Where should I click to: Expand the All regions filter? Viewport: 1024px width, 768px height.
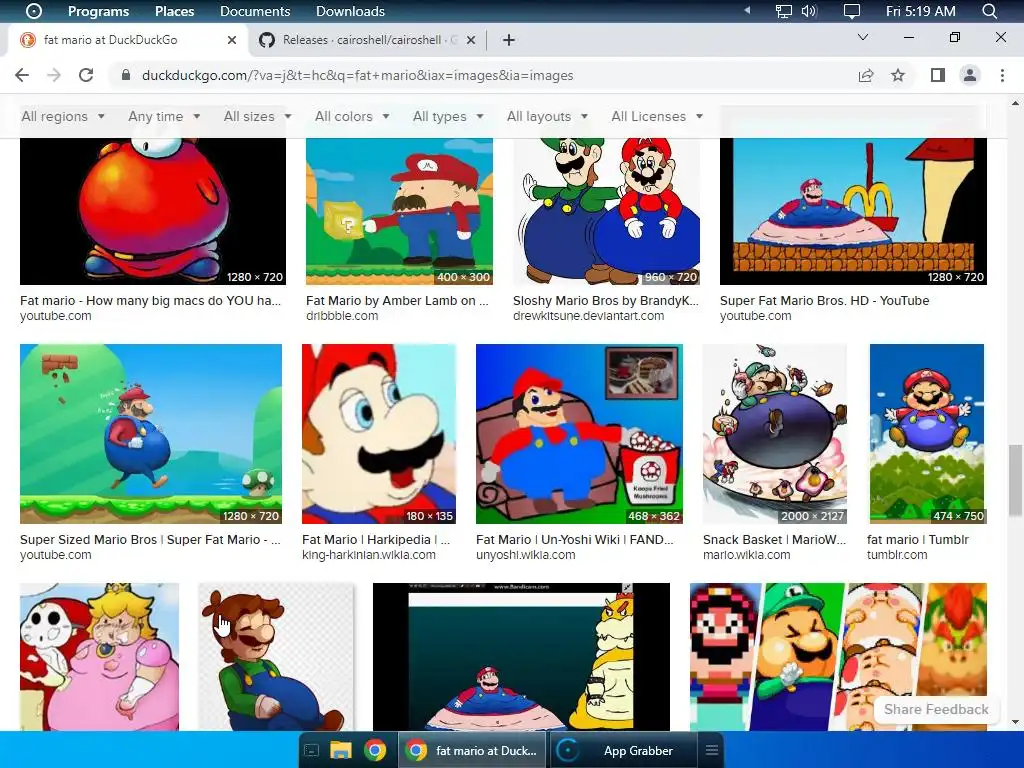[x=63, y=116]
